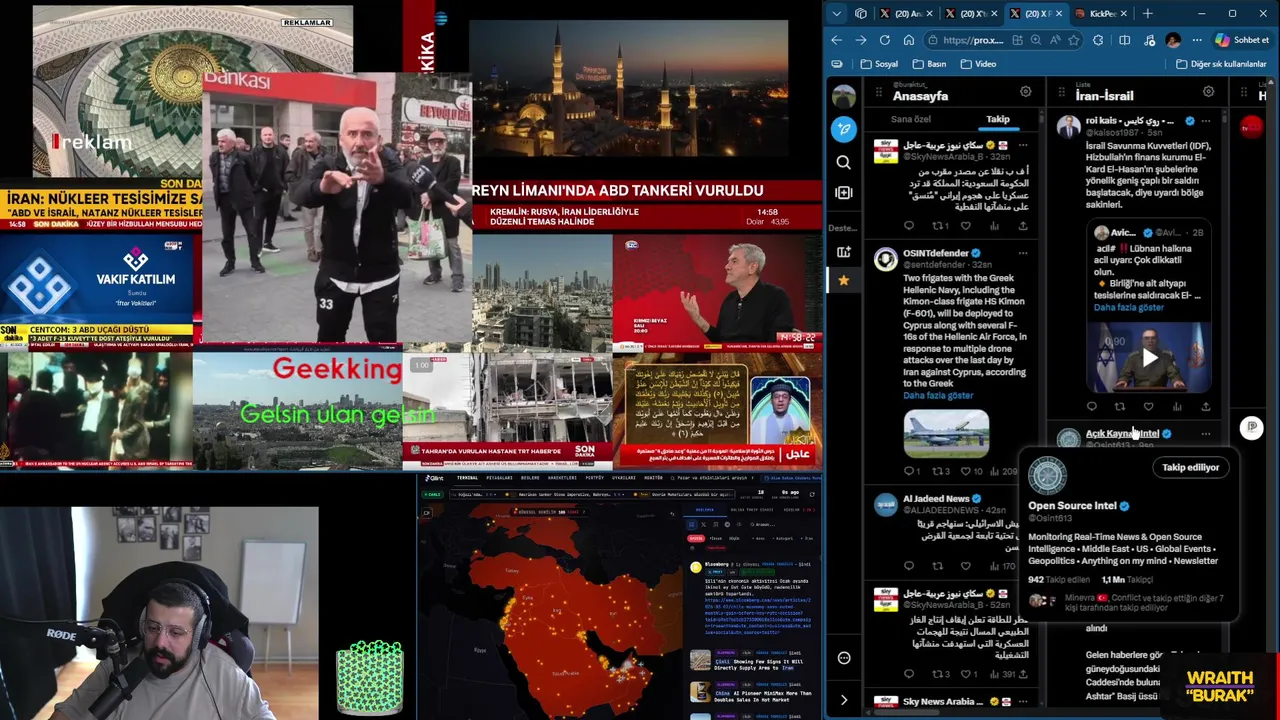
Task: Toggle the Takip ediliyor follow button
Action: 1190,467
